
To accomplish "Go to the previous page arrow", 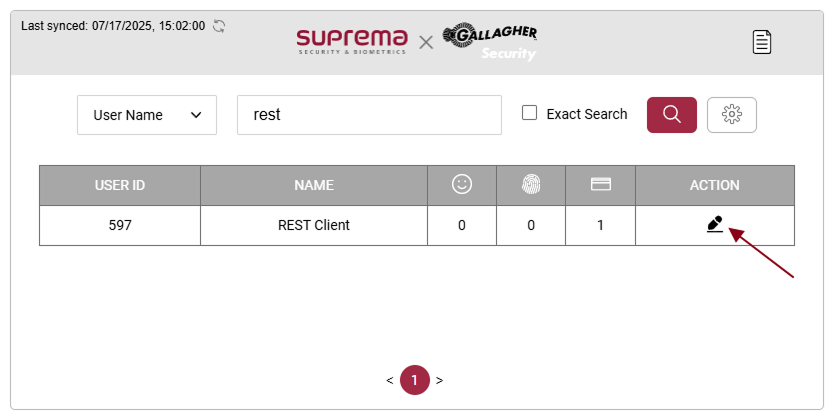I will [x=390, y=380].
